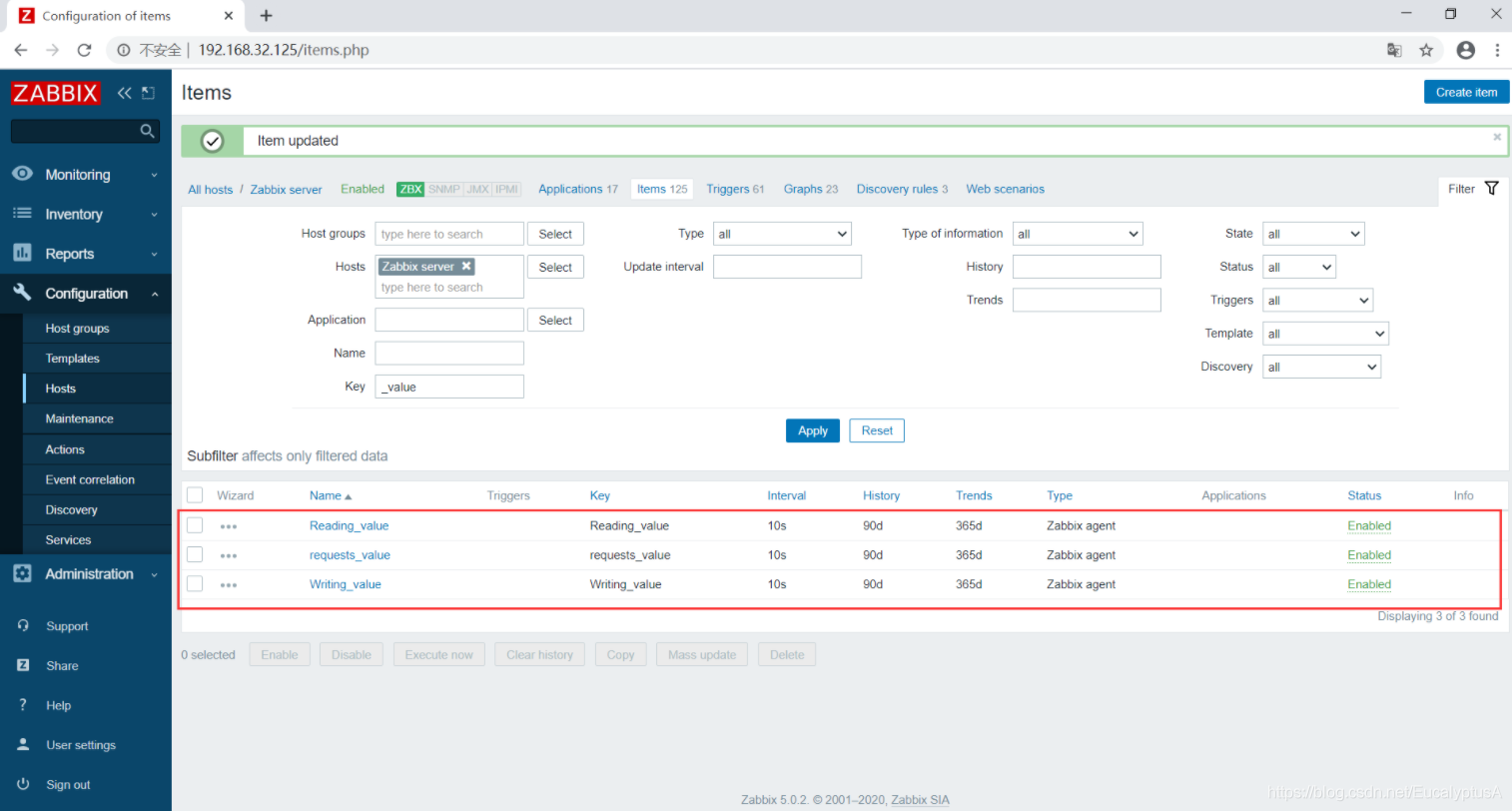1512x811 pixels.
Task: Collapse the sidebar with double-chevron icon
Action: click(124, 93)
